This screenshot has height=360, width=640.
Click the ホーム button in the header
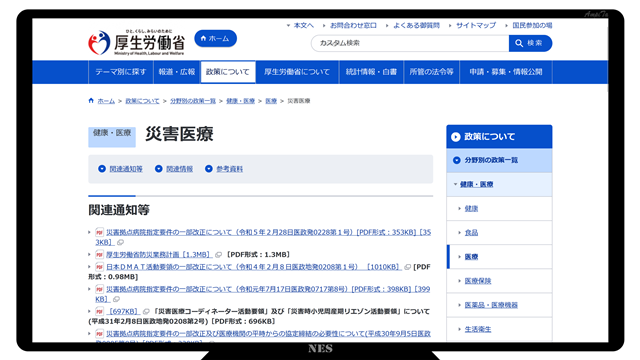click(216, 38)
